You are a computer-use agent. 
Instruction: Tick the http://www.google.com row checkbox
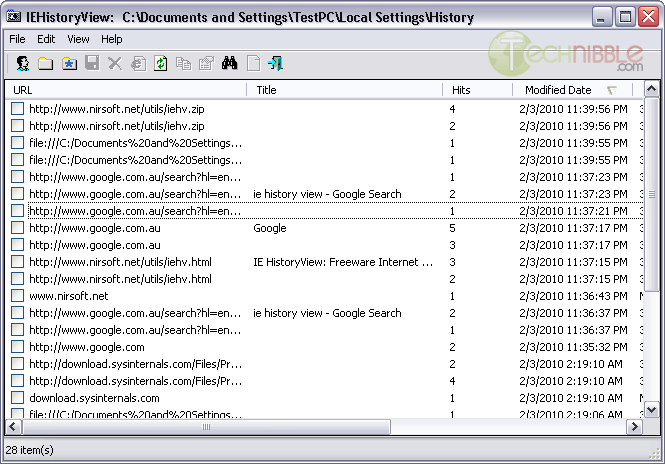[17, 347]
